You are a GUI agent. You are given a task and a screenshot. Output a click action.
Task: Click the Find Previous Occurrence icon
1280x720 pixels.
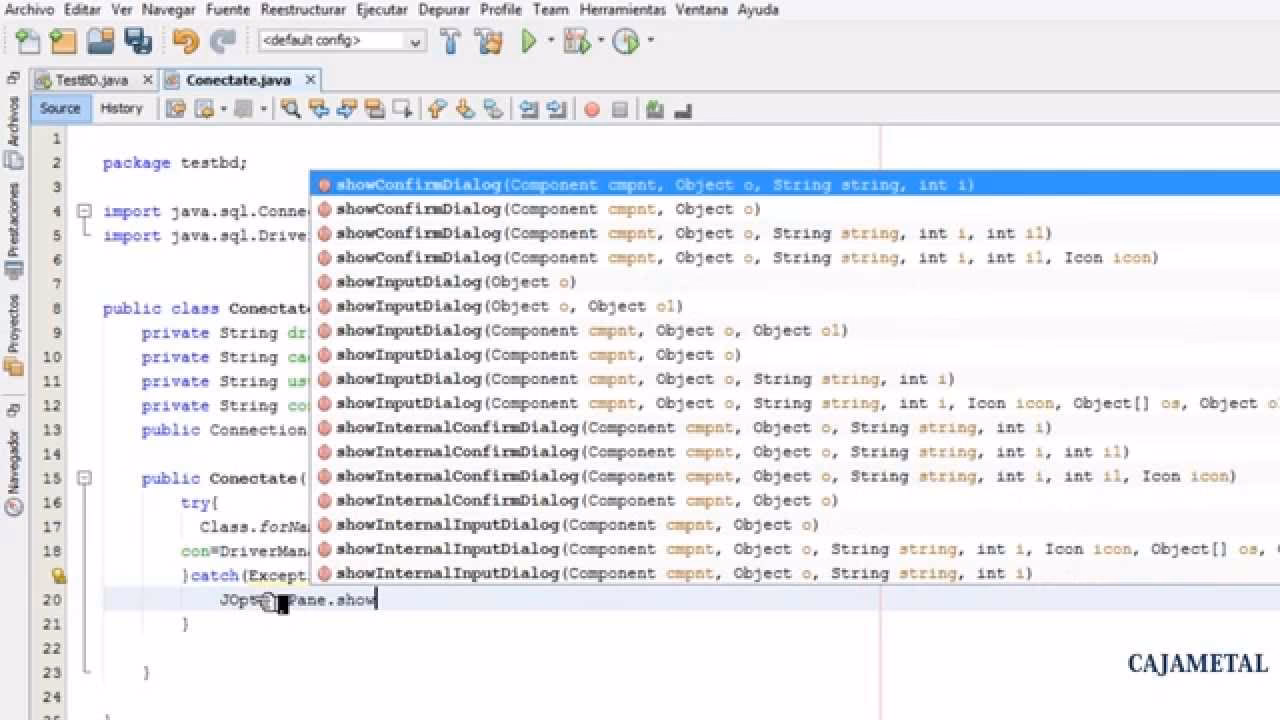tap(319, 109)
